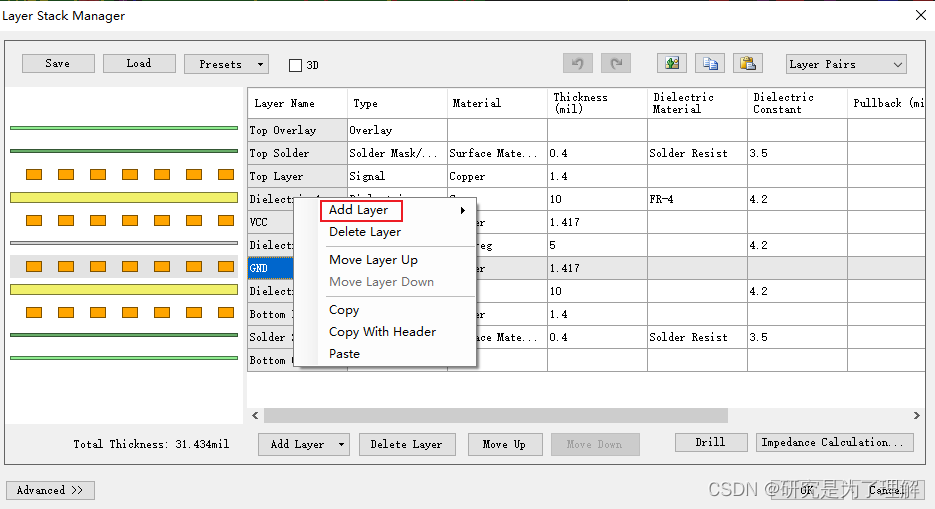935x509 pixels.
Task: Open Impedance Calculation dialog
Action: [x=835, y=442]
